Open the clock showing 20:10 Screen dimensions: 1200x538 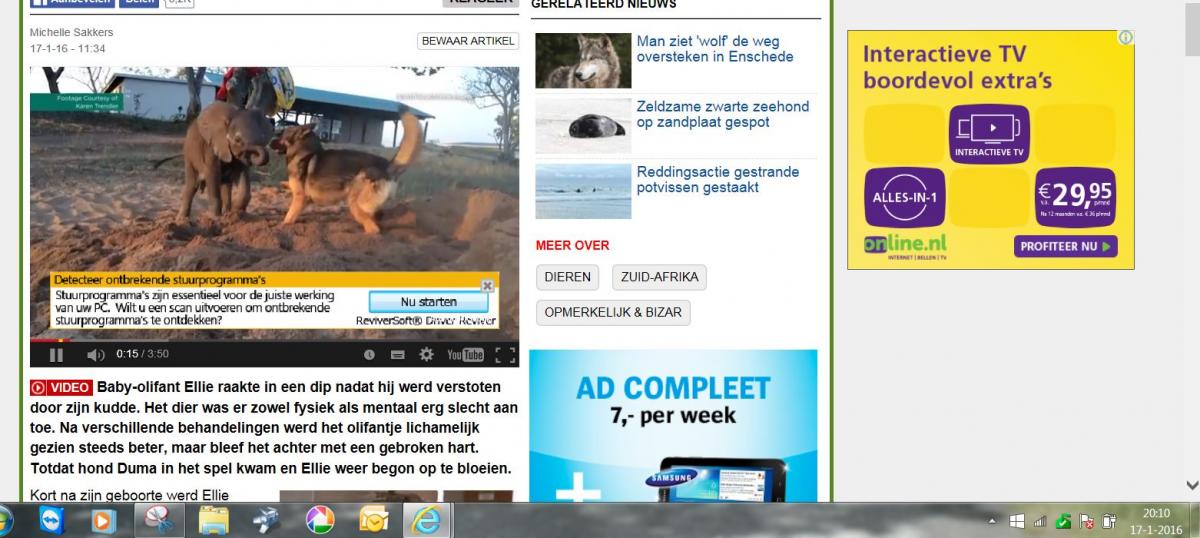(1156, 520)
